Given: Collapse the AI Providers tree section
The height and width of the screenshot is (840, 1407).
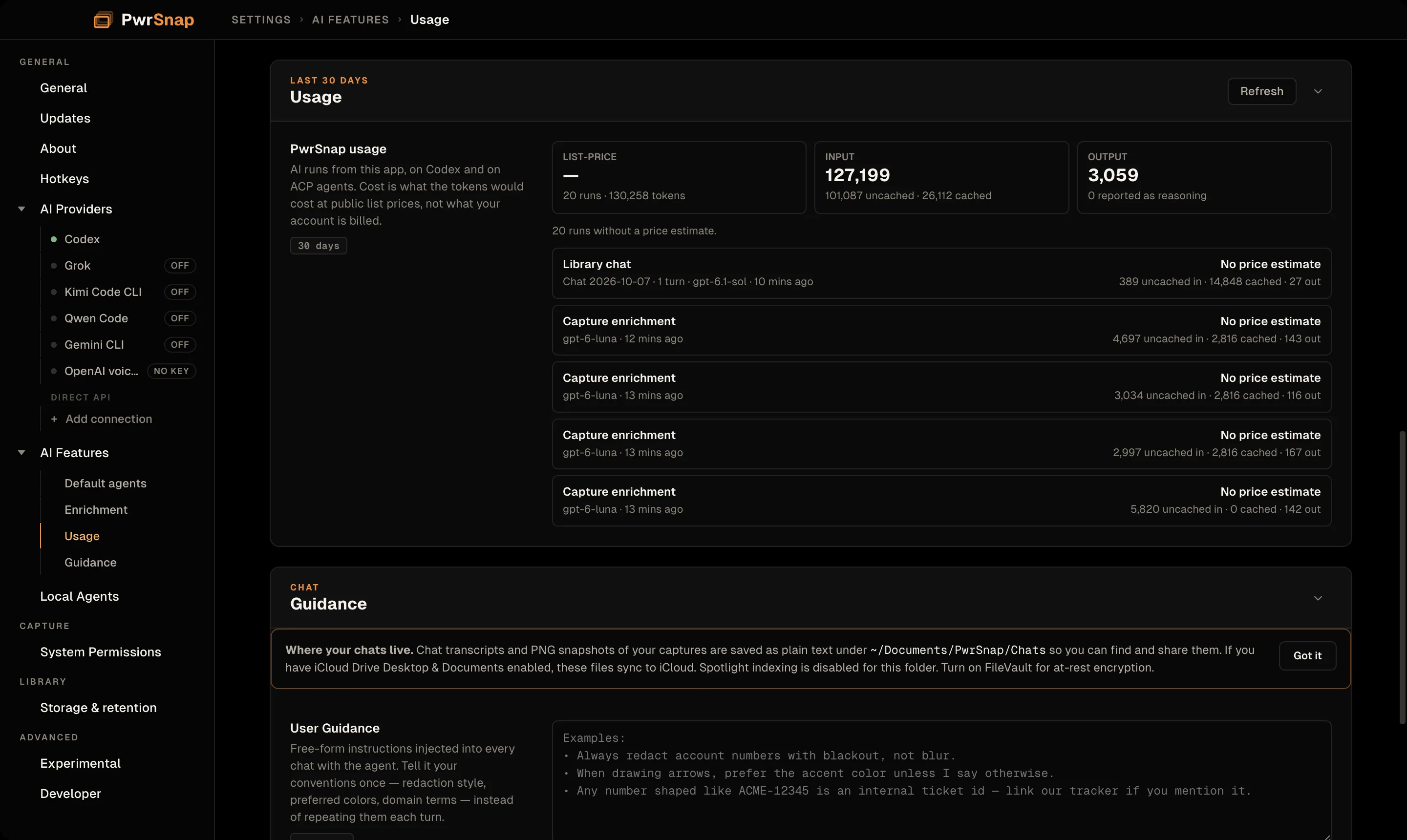Looking at the screenshot, I should (x=21, y=209).
